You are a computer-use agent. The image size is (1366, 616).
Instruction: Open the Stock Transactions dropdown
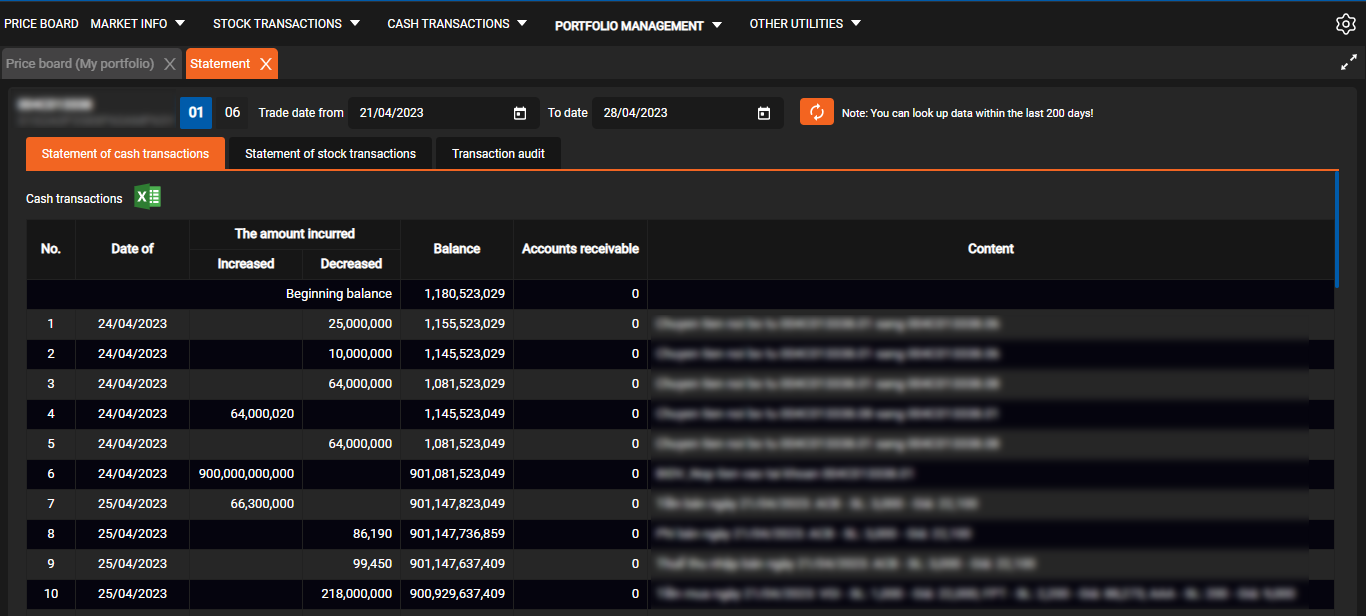point(286,24)
